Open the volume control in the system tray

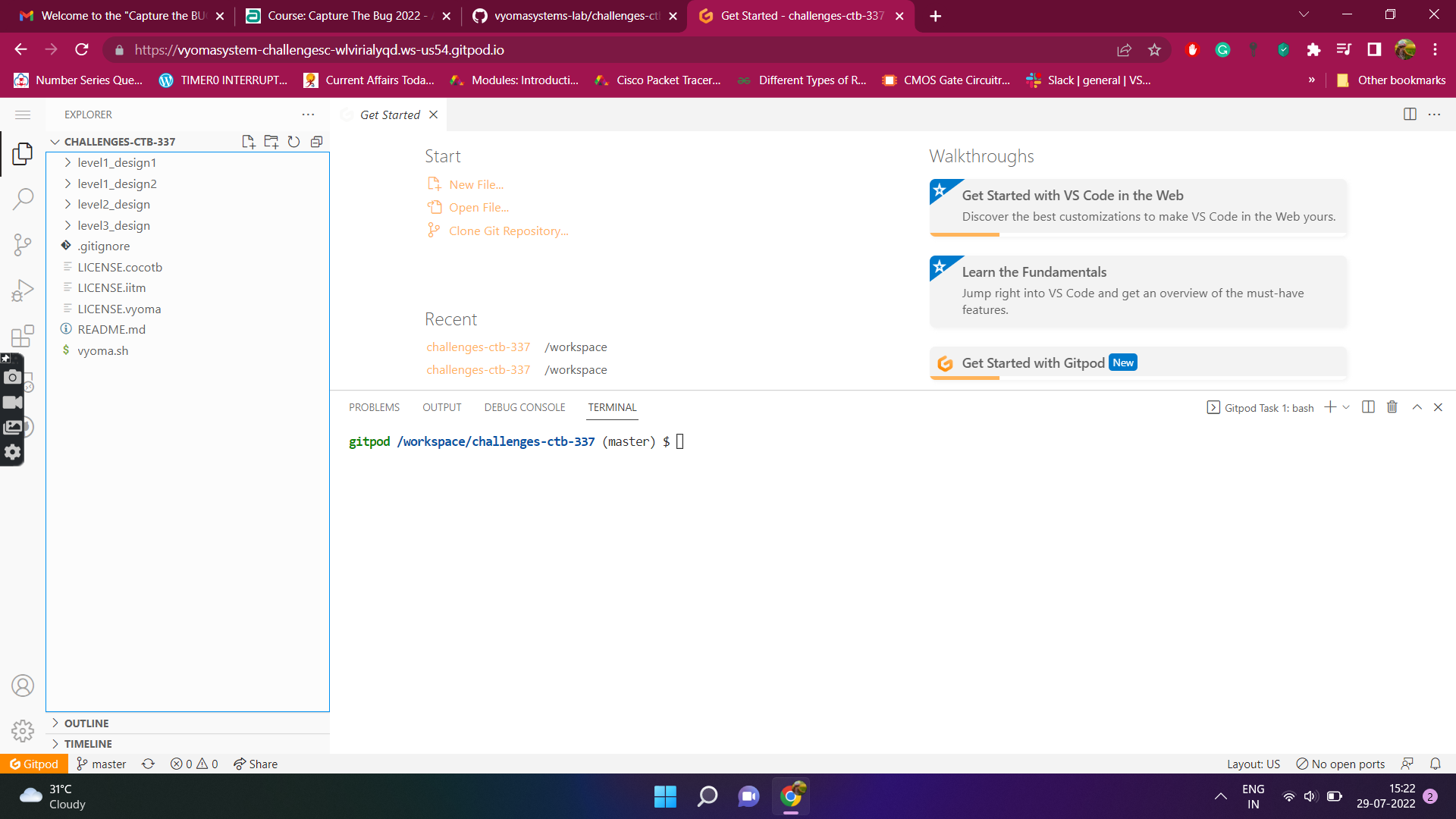point(1311,796)
